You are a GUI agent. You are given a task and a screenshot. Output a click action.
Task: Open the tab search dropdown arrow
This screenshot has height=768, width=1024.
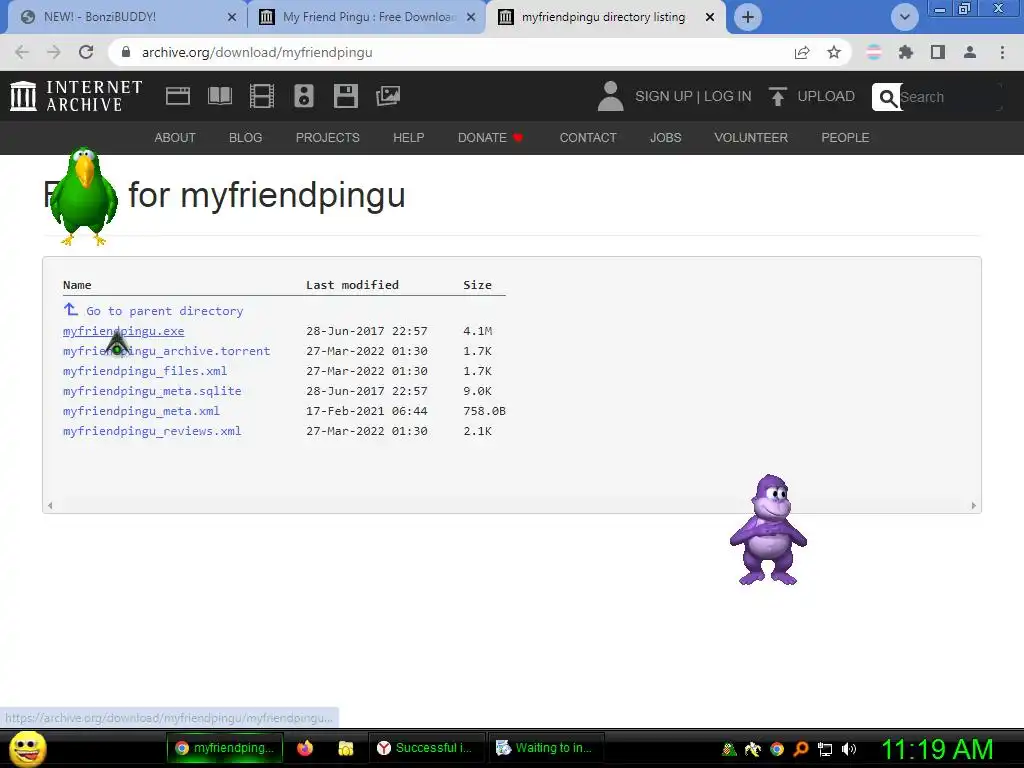[904, 17]
